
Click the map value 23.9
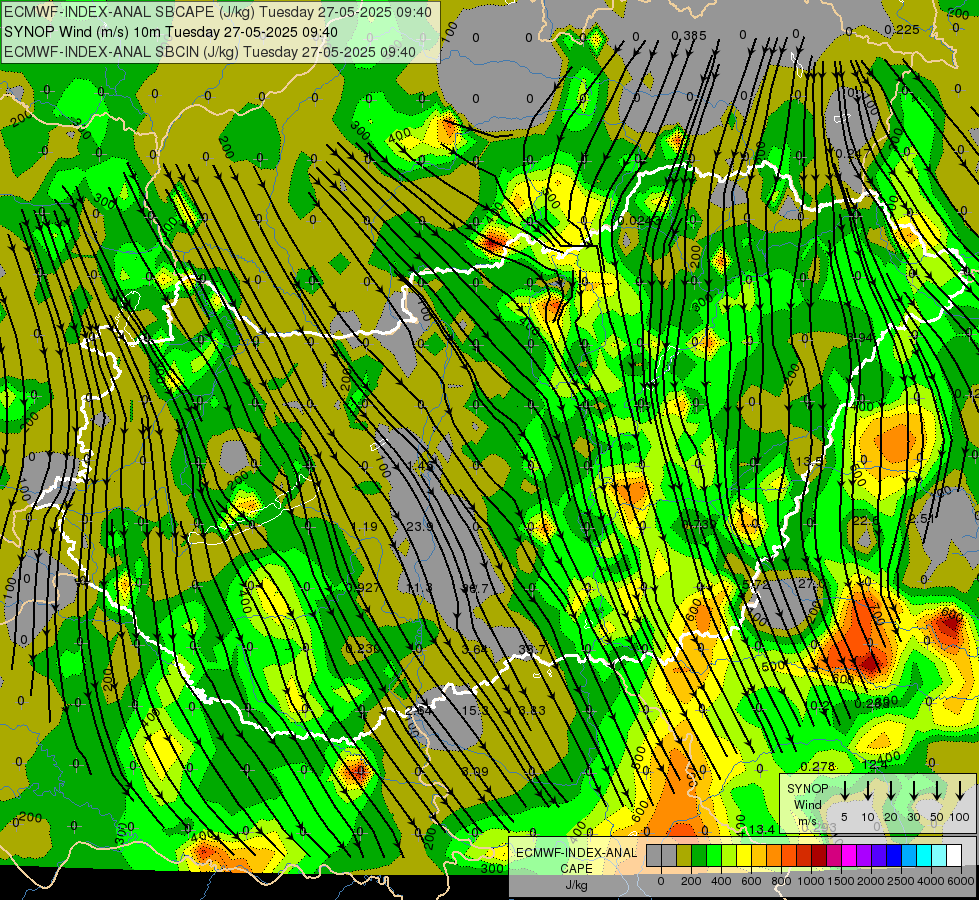pyautogui.click(x=419, y=527)
